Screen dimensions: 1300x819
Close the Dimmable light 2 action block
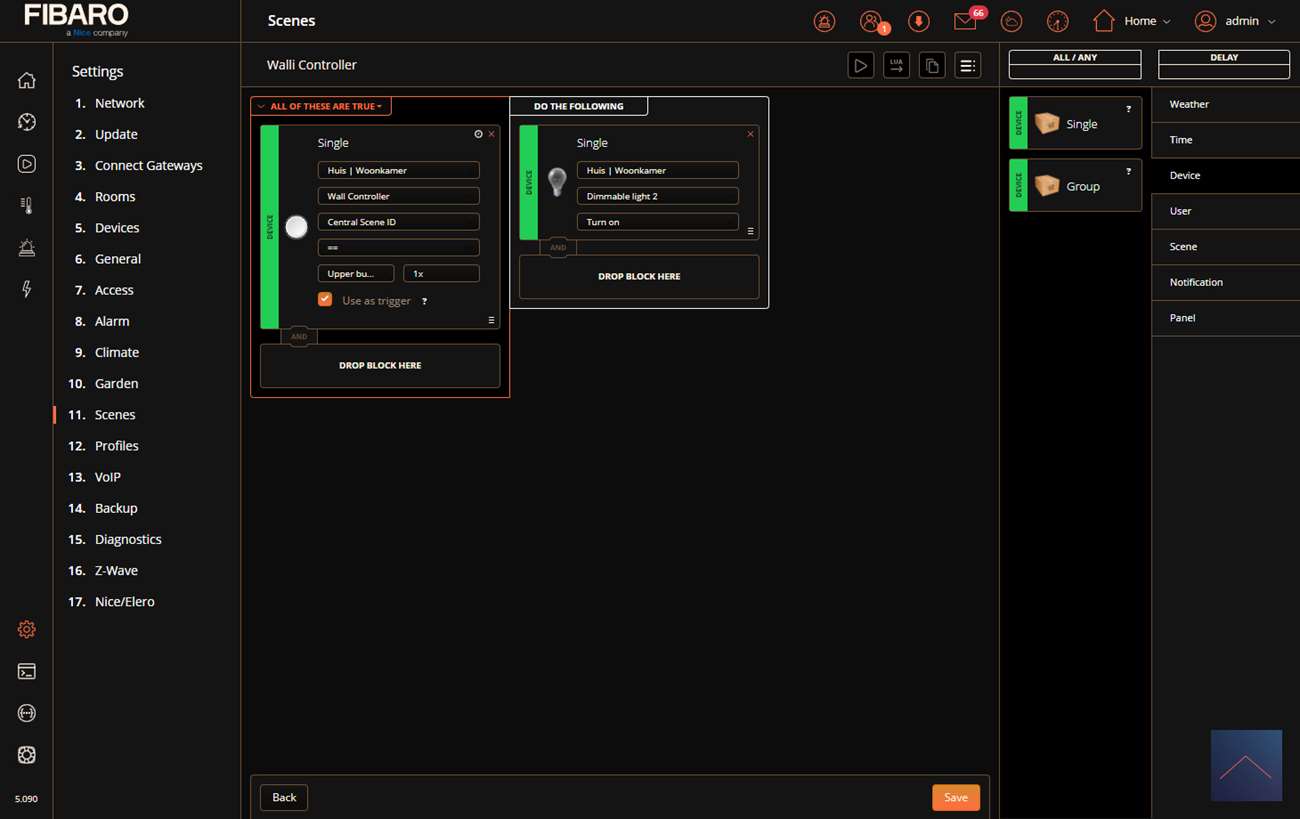pos(751,134)
